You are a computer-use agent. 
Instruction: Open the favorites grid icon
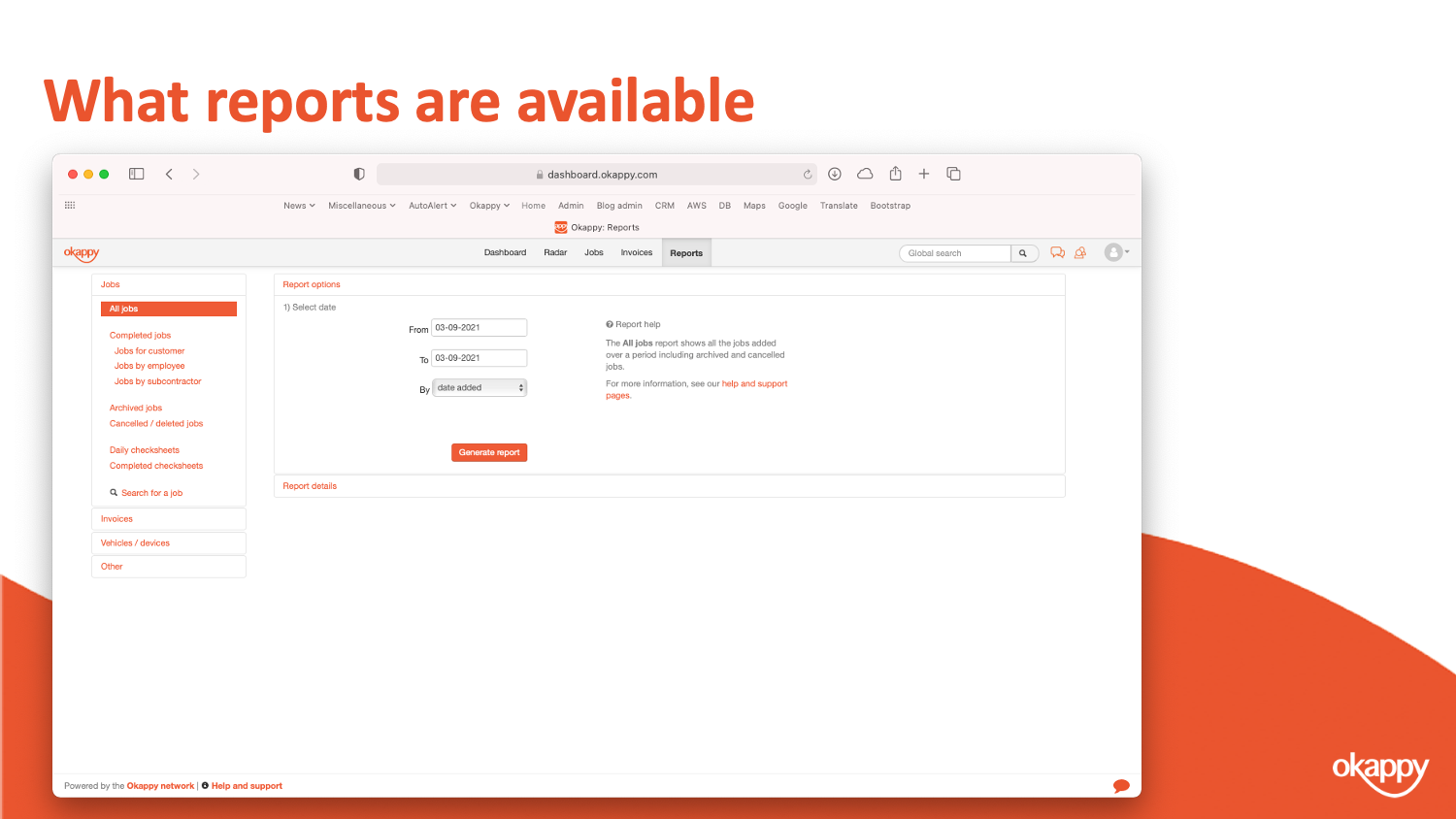pos(70,205)
